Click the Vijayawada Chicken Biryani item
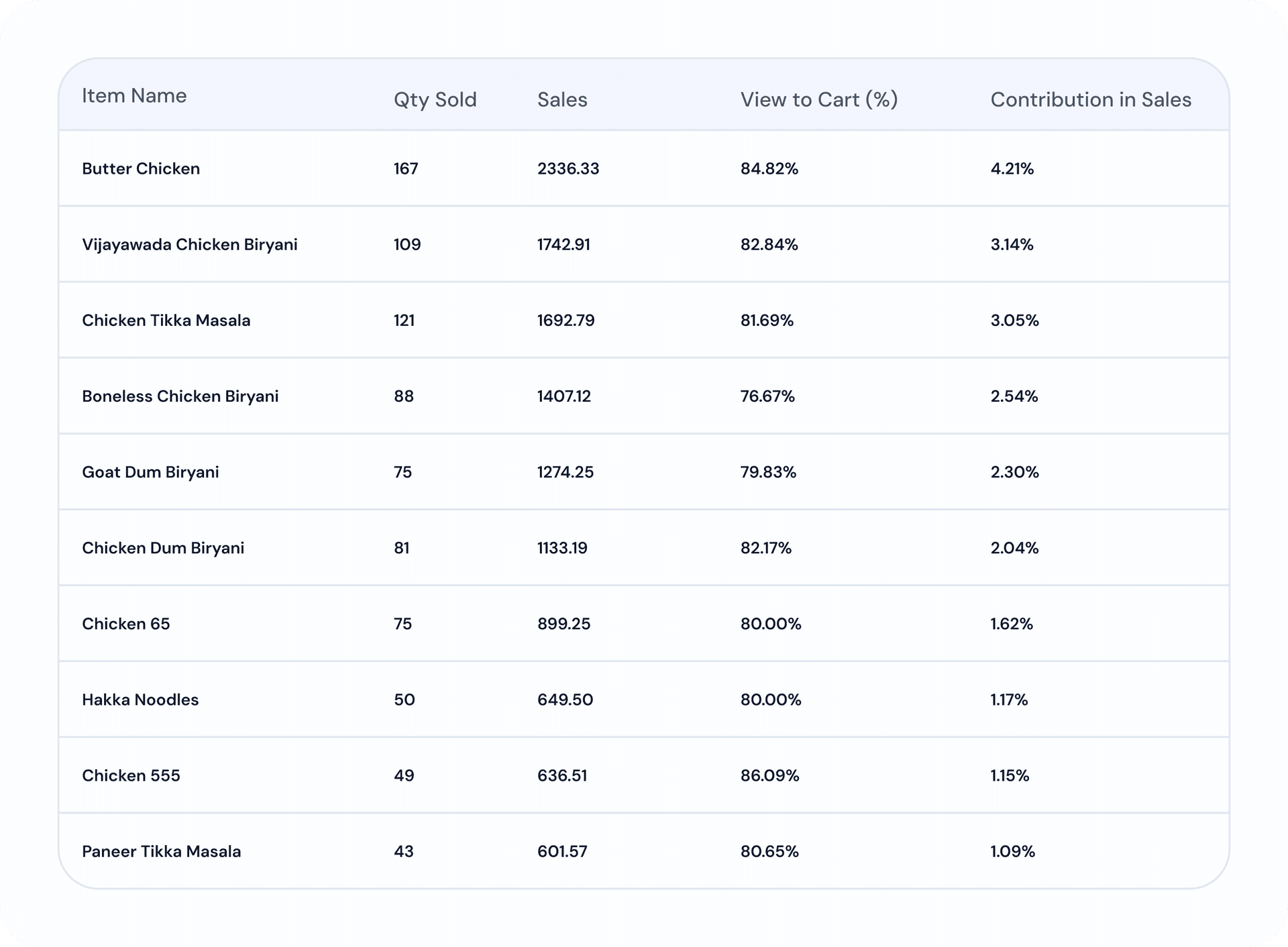The image size is (1288, 947). pos(190,244)
